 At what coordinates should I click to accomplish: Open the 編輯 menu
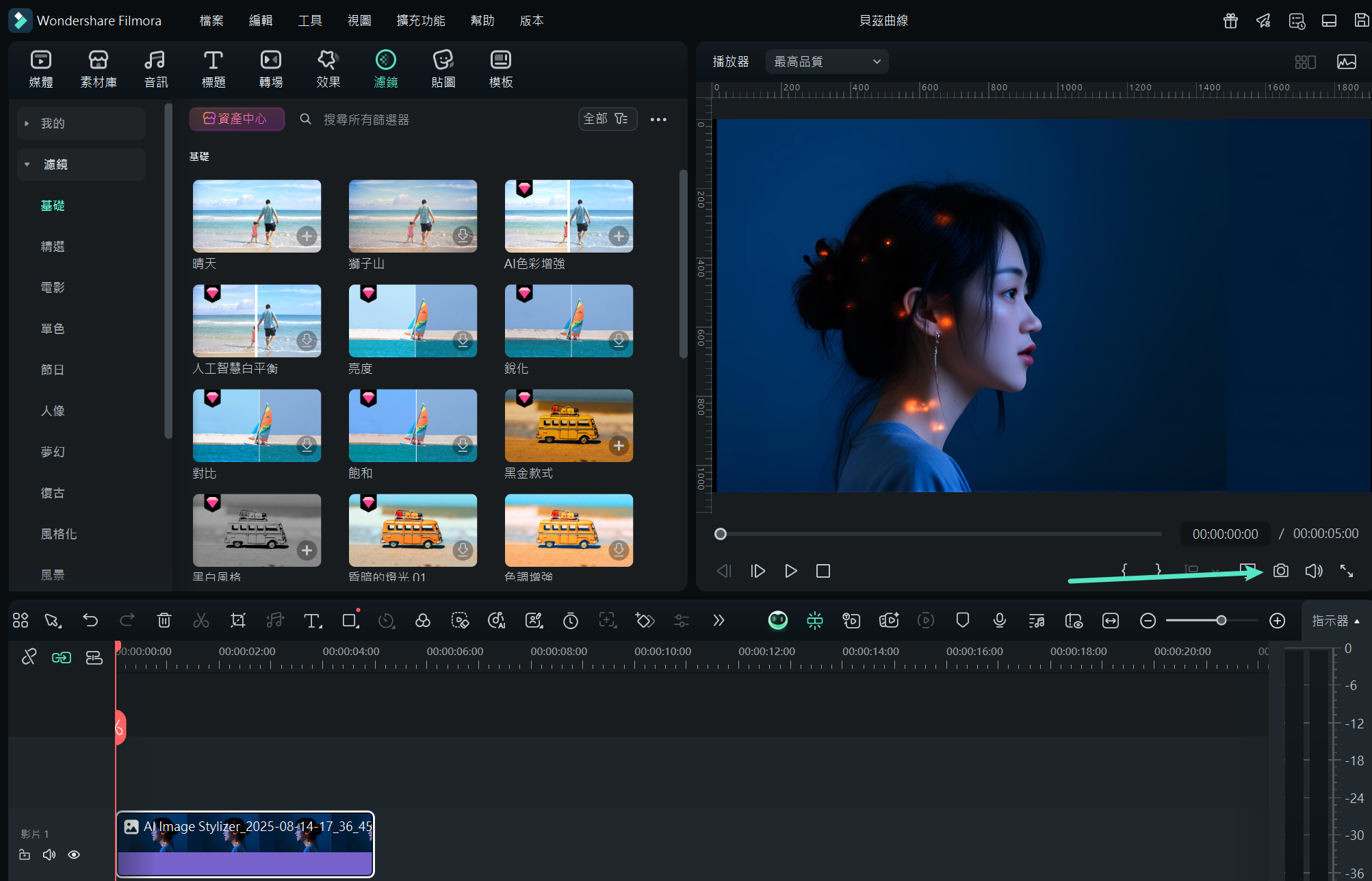pyautogui.click(x=261, y=21)
